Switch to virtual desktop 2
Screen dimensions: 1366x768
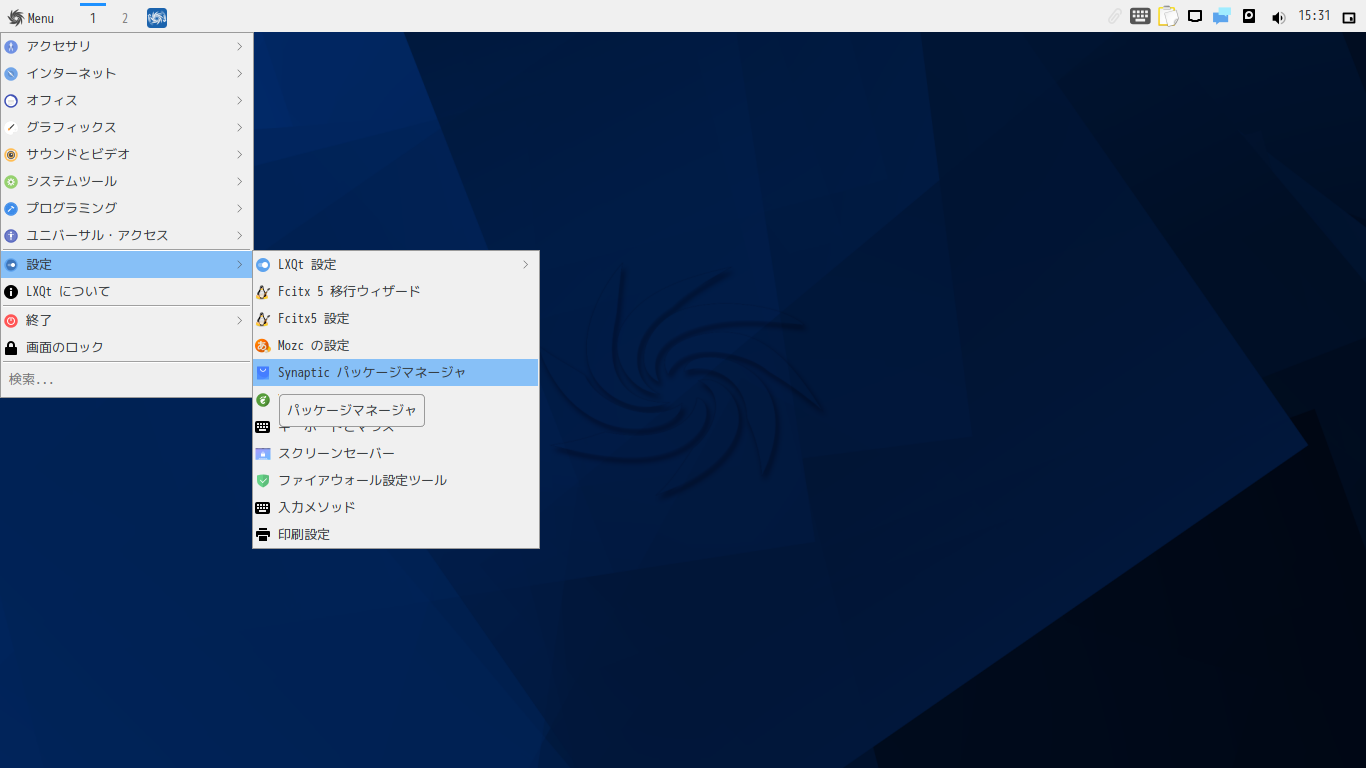pos(125,18)
